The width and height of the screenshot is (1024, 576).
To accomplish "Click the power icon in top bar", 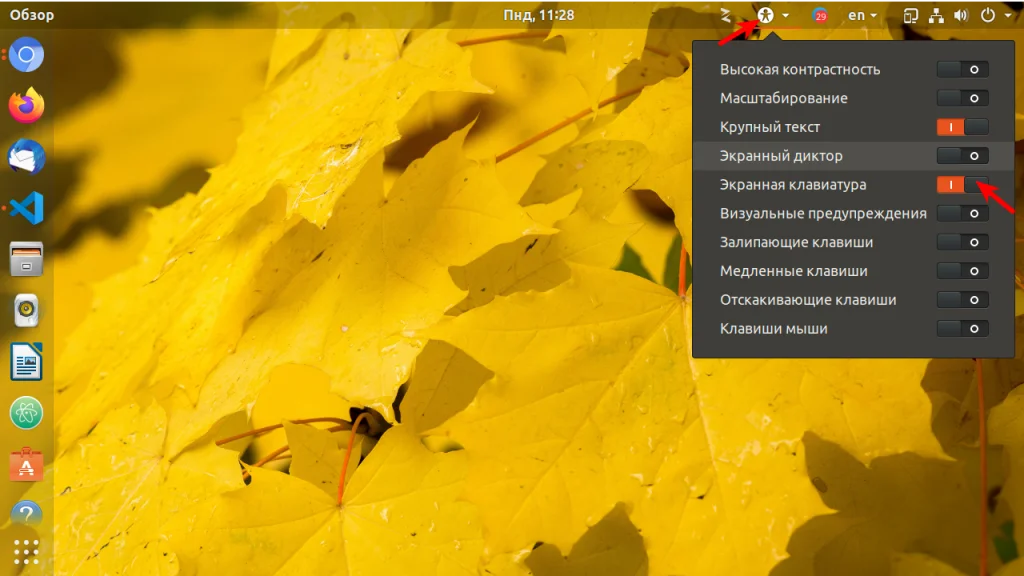I will click(987, 14).
